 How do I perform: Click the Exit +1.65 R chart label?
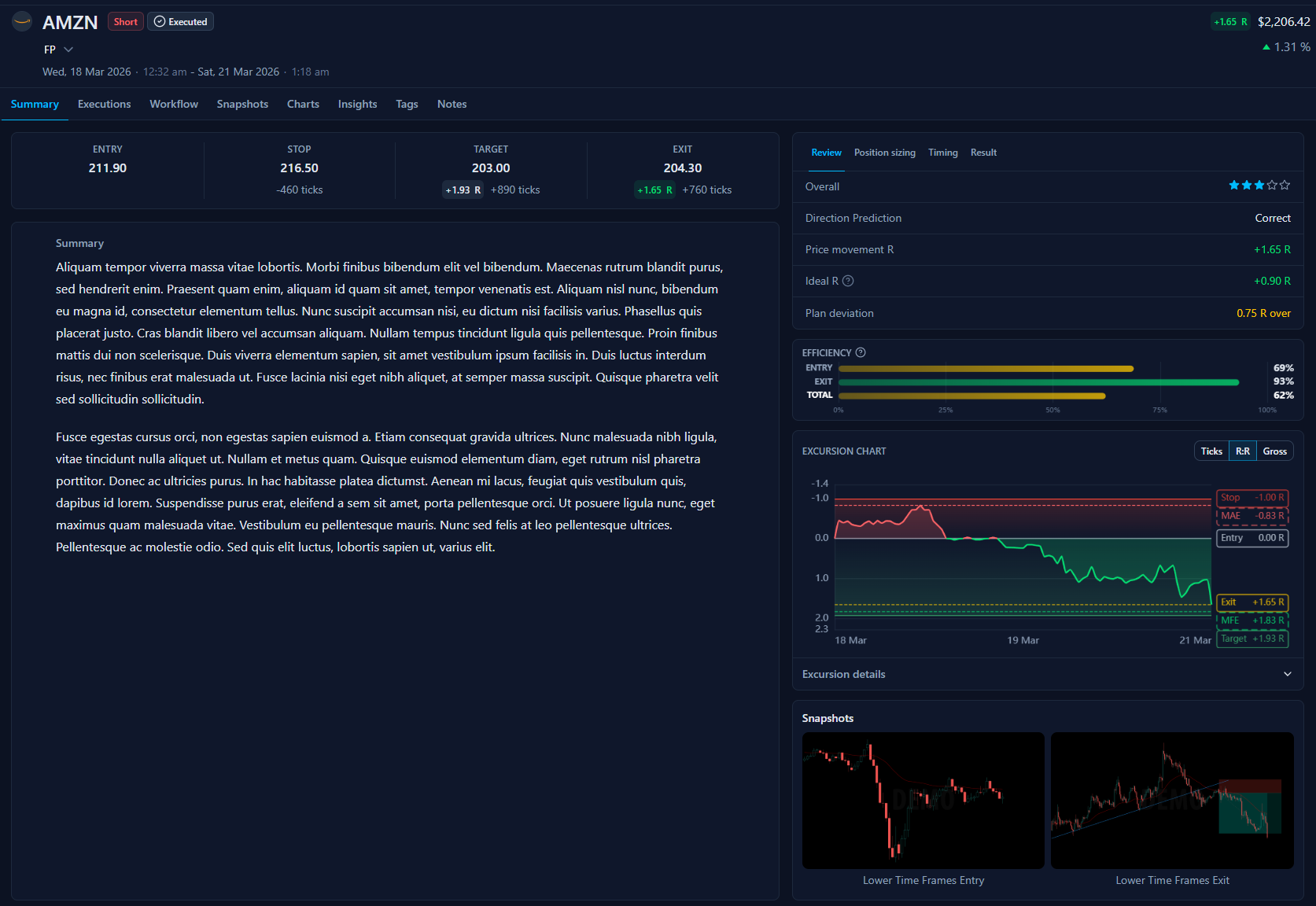pyautogui.click(x=1252, y=602)
